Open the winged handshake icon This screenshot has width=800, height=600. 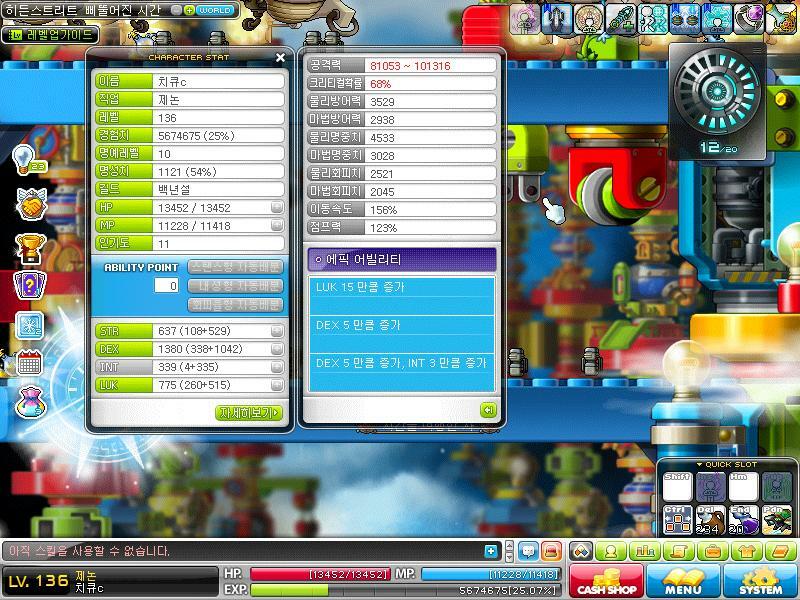[32, 204]
